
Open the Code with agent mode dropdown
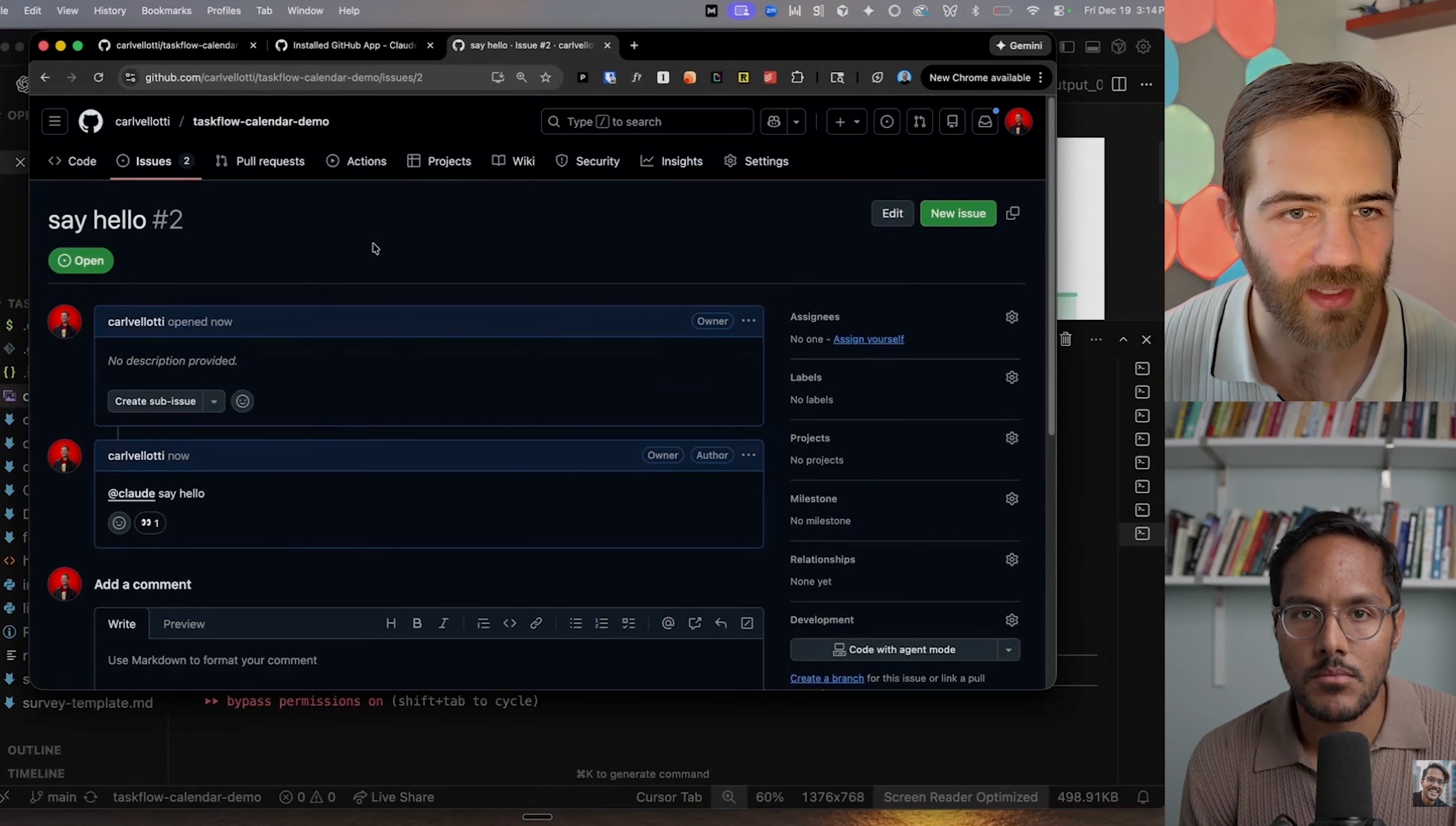[1009, 650]
